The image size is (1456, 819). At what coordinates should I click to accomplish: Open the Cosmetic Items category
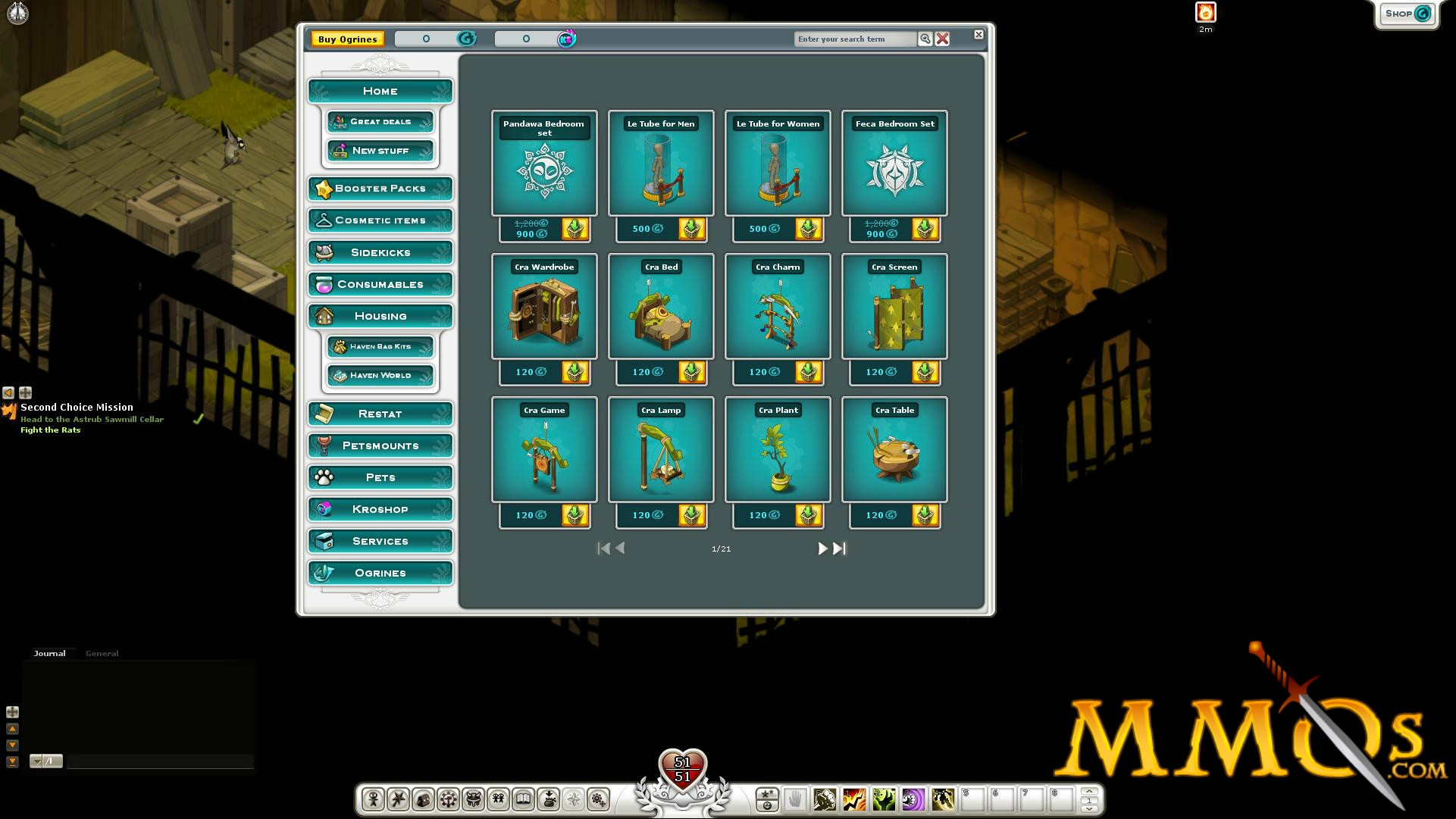click(380, 220)
